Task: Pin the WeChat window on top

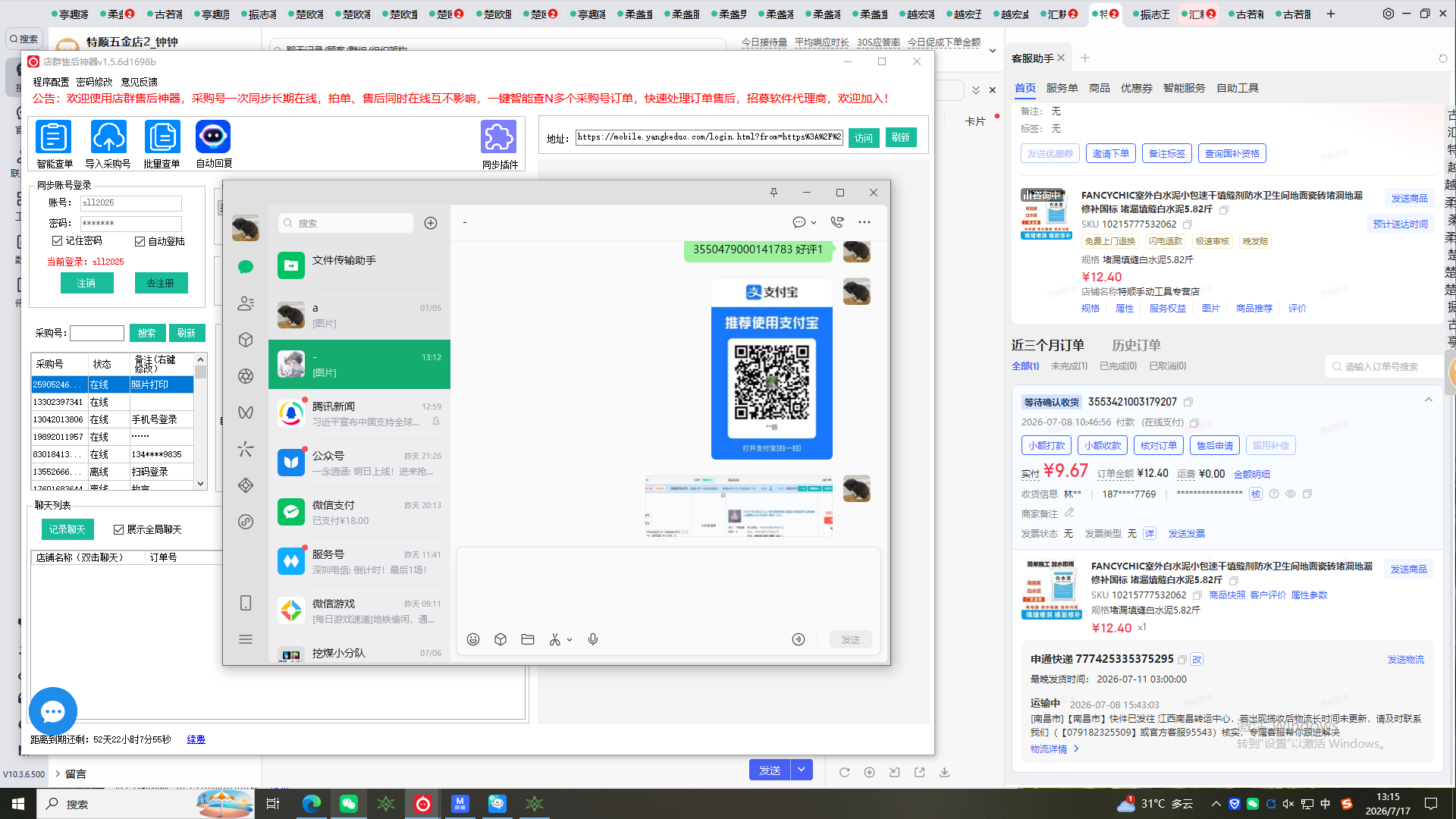Action: [773, 193]
